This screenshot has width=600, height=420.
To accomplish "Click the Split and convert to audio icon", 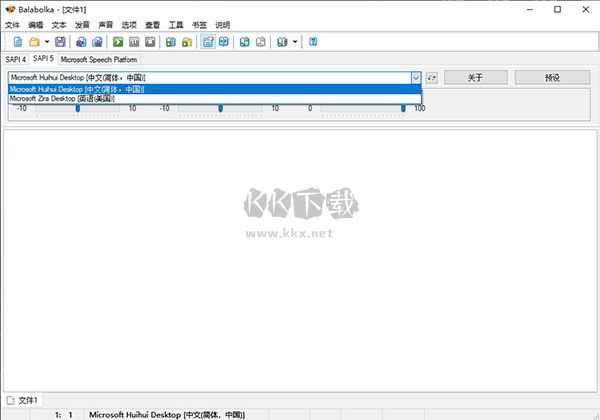I will 97,42.
